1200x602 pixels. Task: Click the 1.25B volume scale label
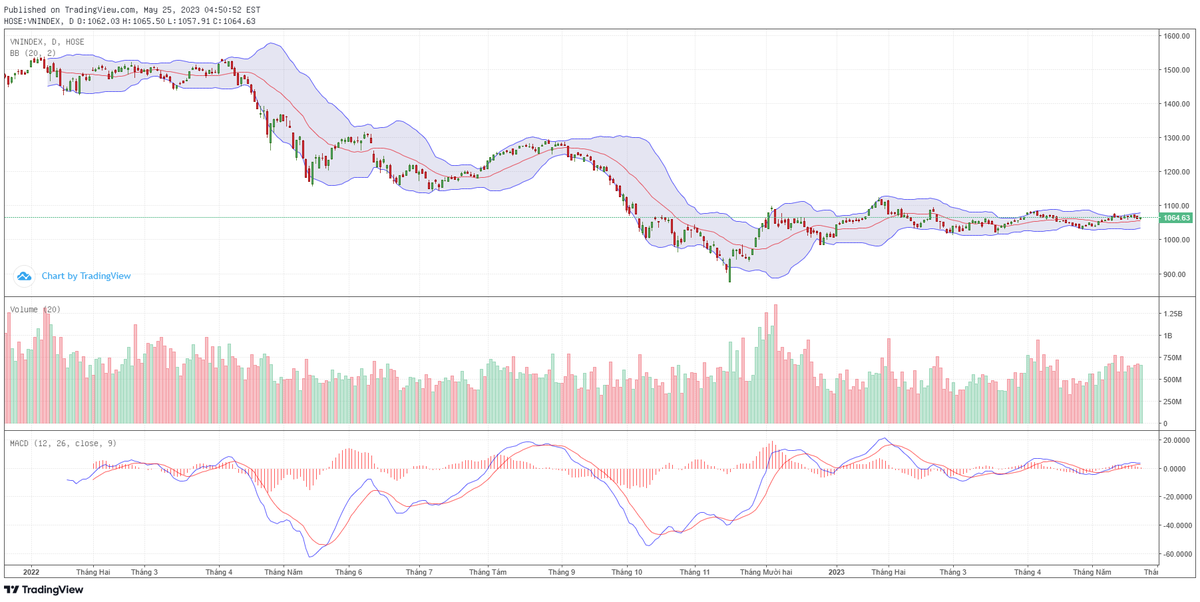pyautogui.click(x=1171, y=313)
